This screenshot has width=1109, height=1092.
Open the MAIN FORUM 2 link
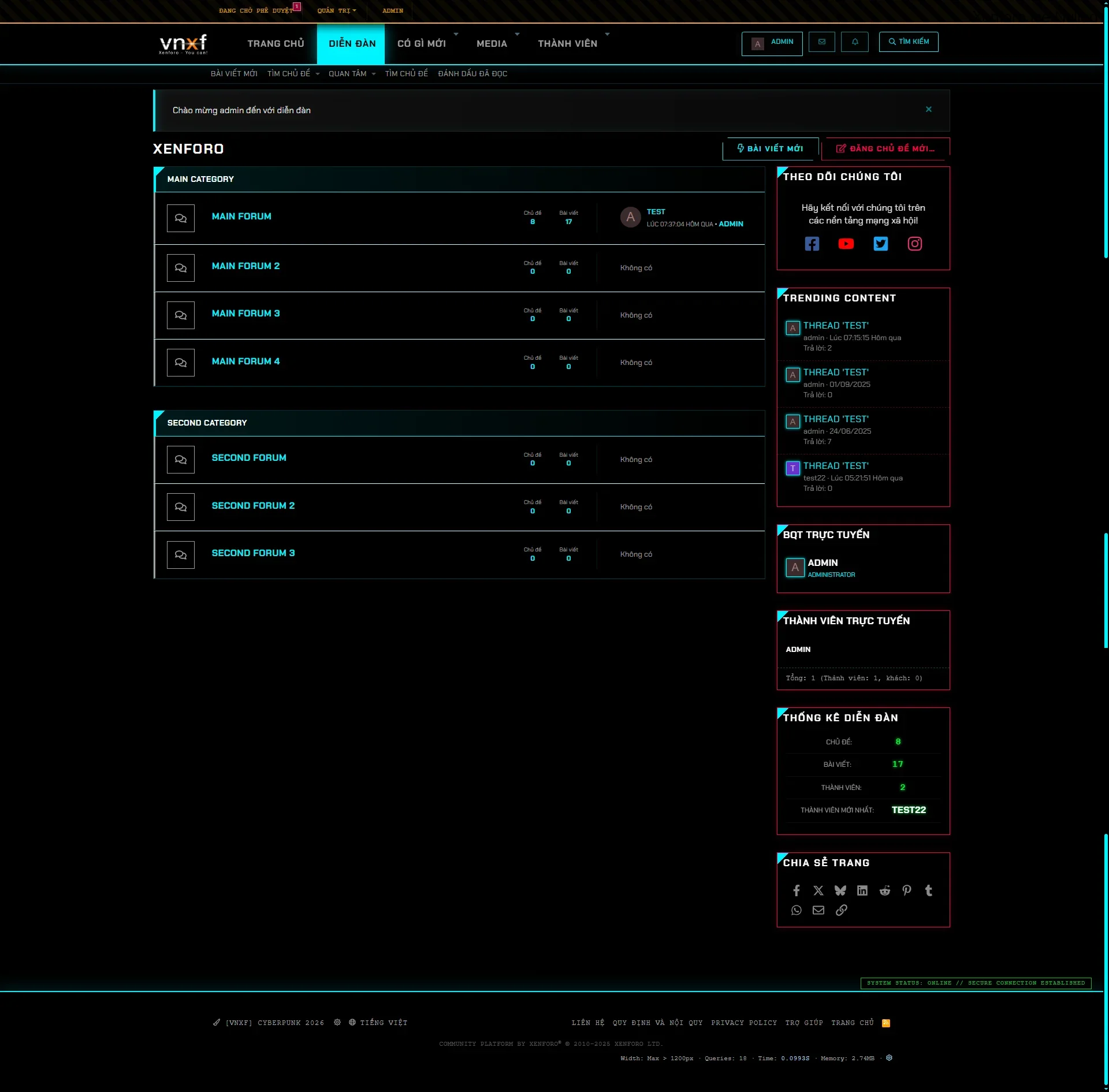coord(245,266)
